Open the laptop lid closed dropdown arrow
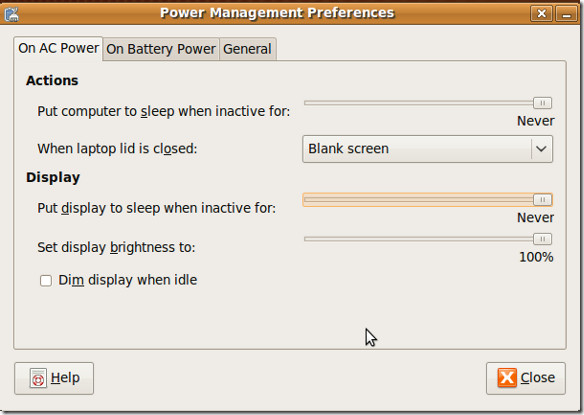Screen dimensions: 584x415 pos(541,149)
